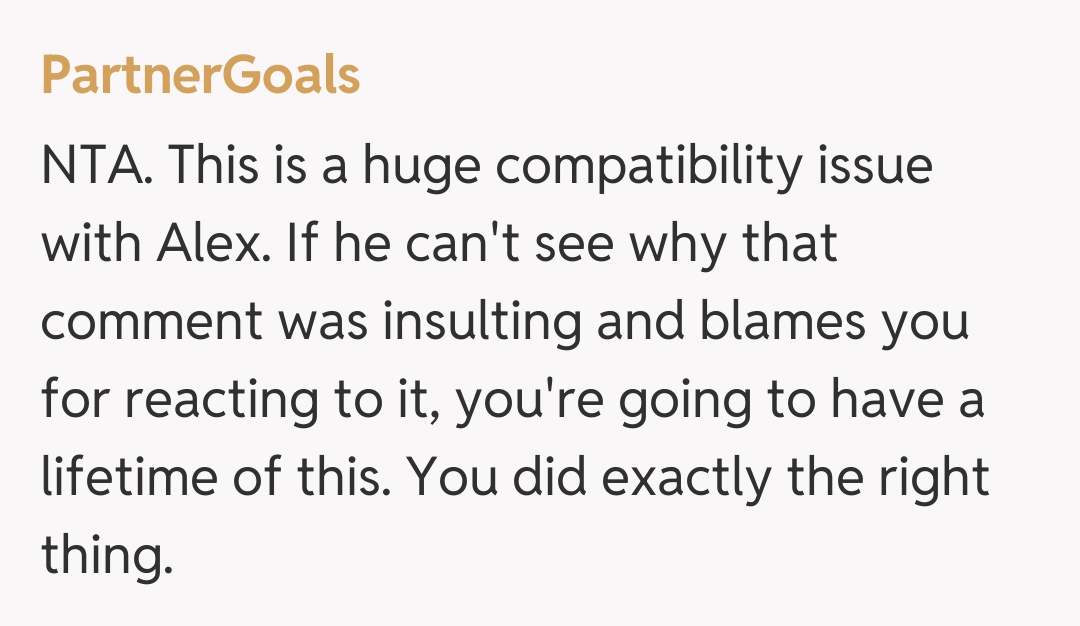Click the word "right" in the comment
This screenshot has height=626, width=1080.
tap(934, 479)
